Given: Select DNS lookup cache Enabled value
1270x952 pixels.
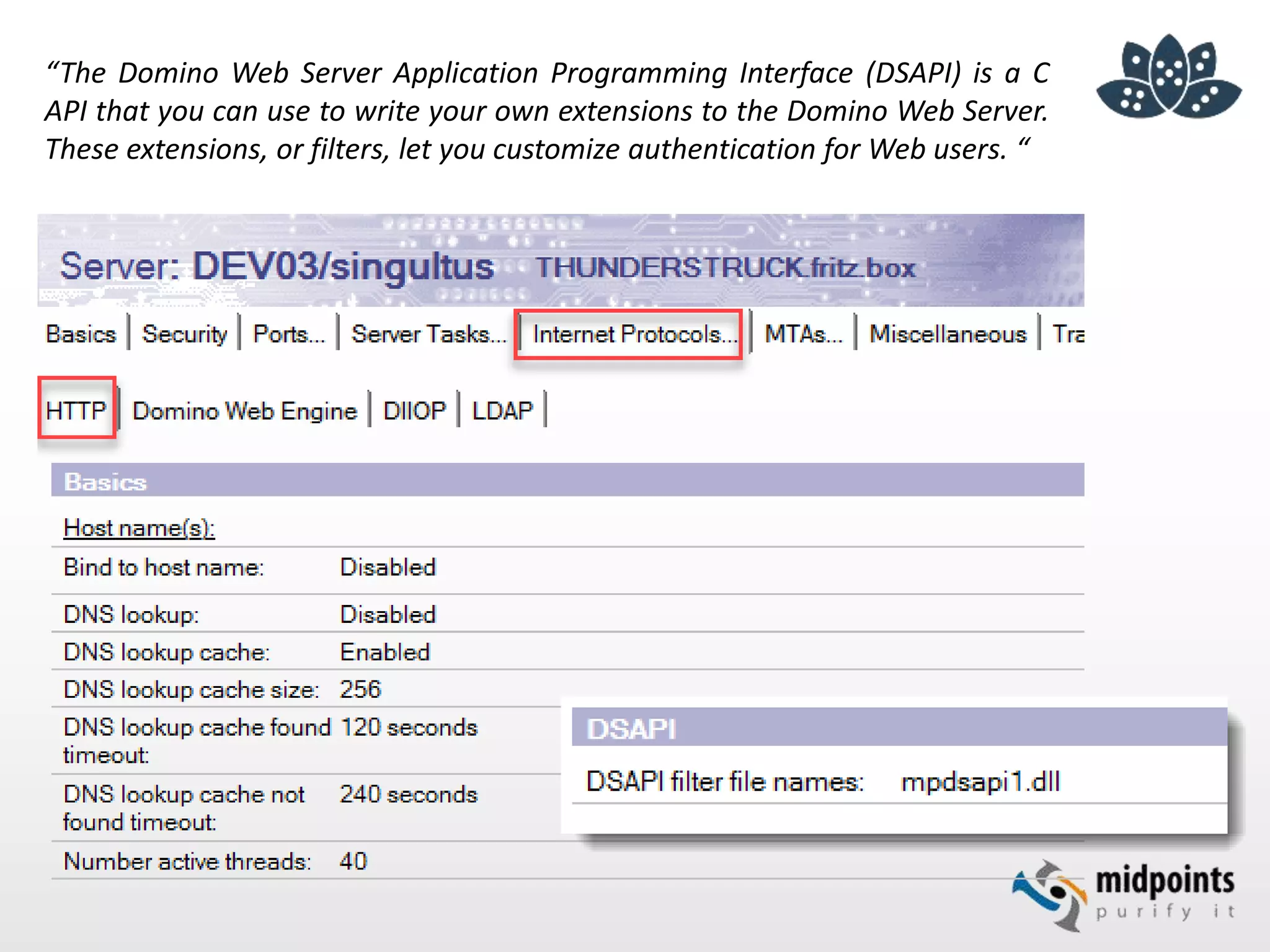Looking at the screenshot, I should coord(385,652).
